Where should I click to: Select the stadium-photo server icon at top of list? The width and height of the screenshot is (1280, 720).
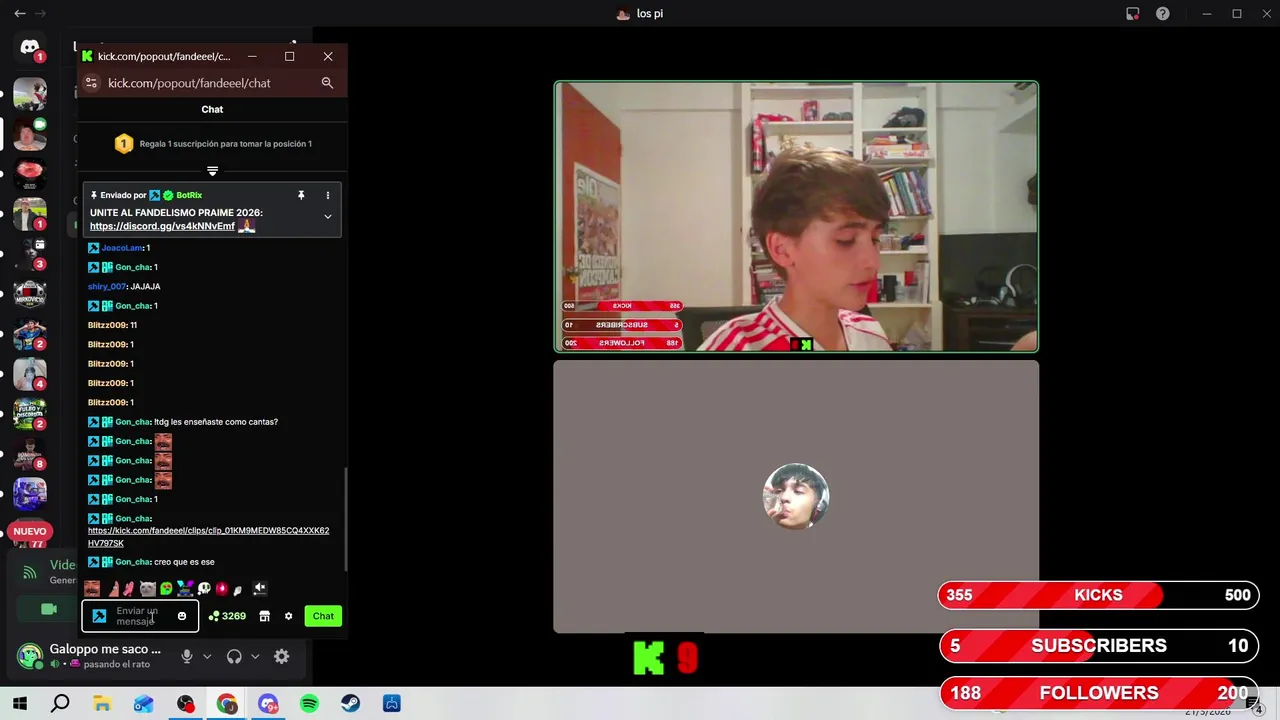[30, 94]
